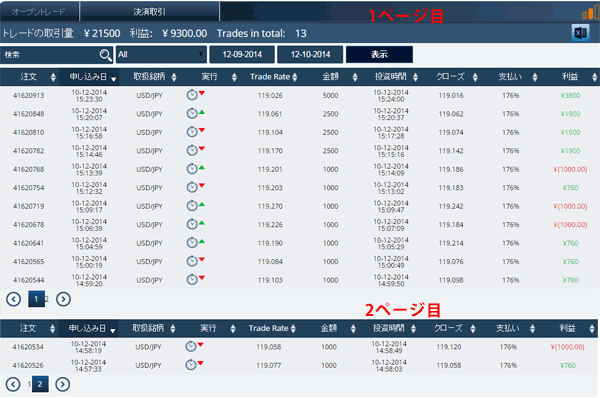The image size is (600, 398).
Task: Click the 表示 button
Action: (379, 54)
